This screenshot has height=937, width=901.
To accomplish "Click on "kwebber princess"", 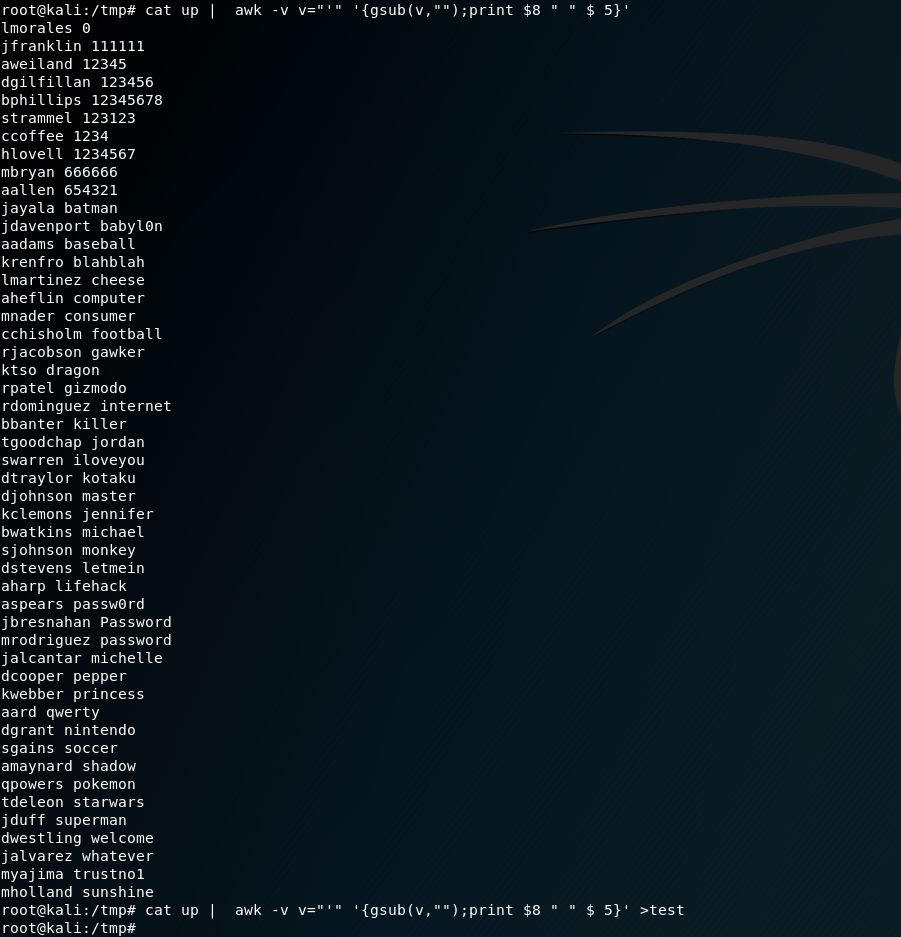I will click(73, 694).
